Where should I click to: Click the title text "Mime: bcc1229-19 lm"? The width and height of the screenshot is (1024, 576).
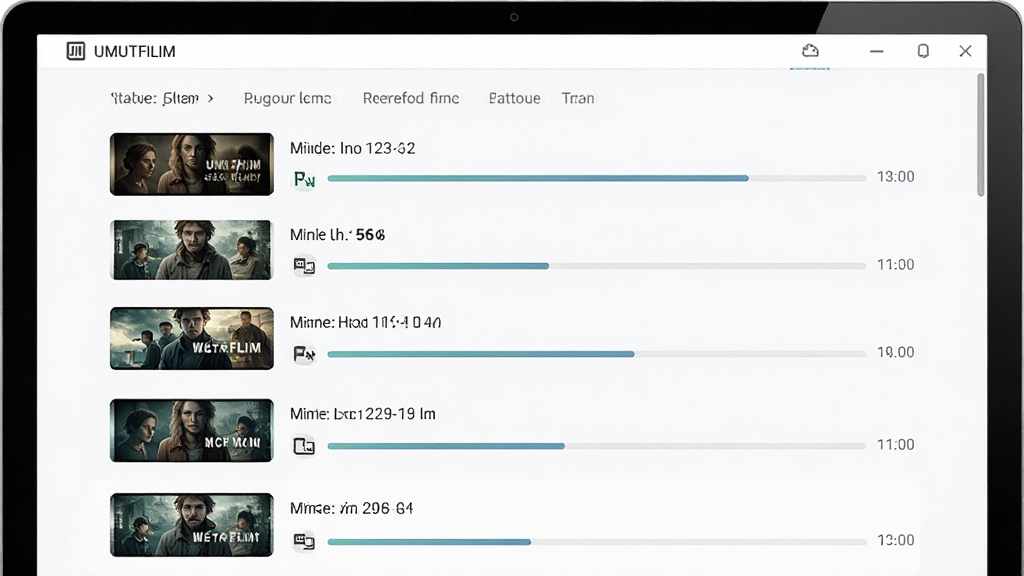(x=362, y=414)
